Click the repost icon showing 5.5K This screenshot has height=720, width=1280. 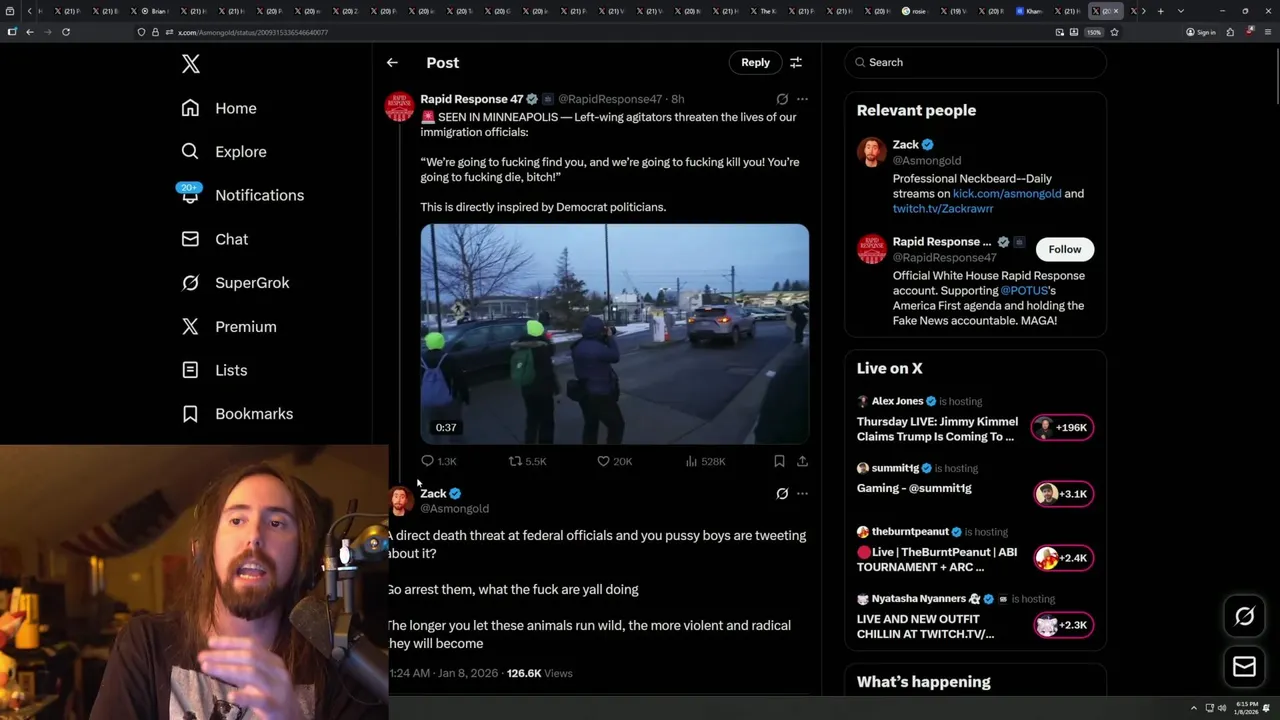(527, 461)
